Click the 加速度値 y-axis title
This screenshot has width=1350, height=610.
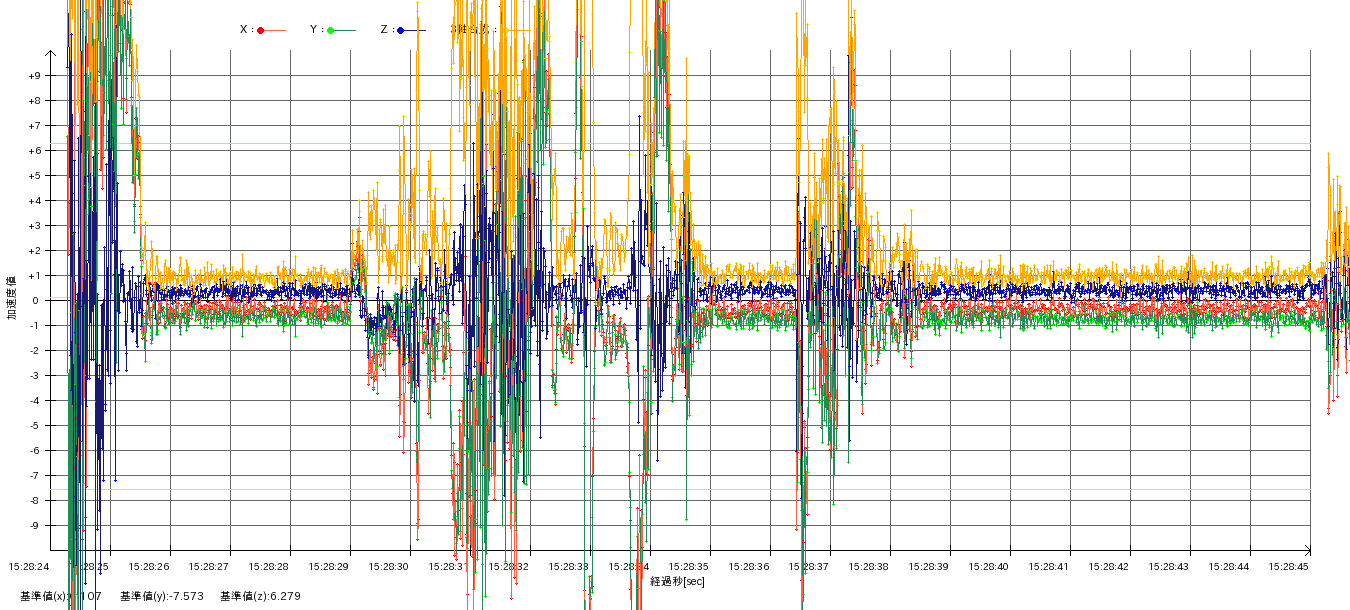coord(12,298)
